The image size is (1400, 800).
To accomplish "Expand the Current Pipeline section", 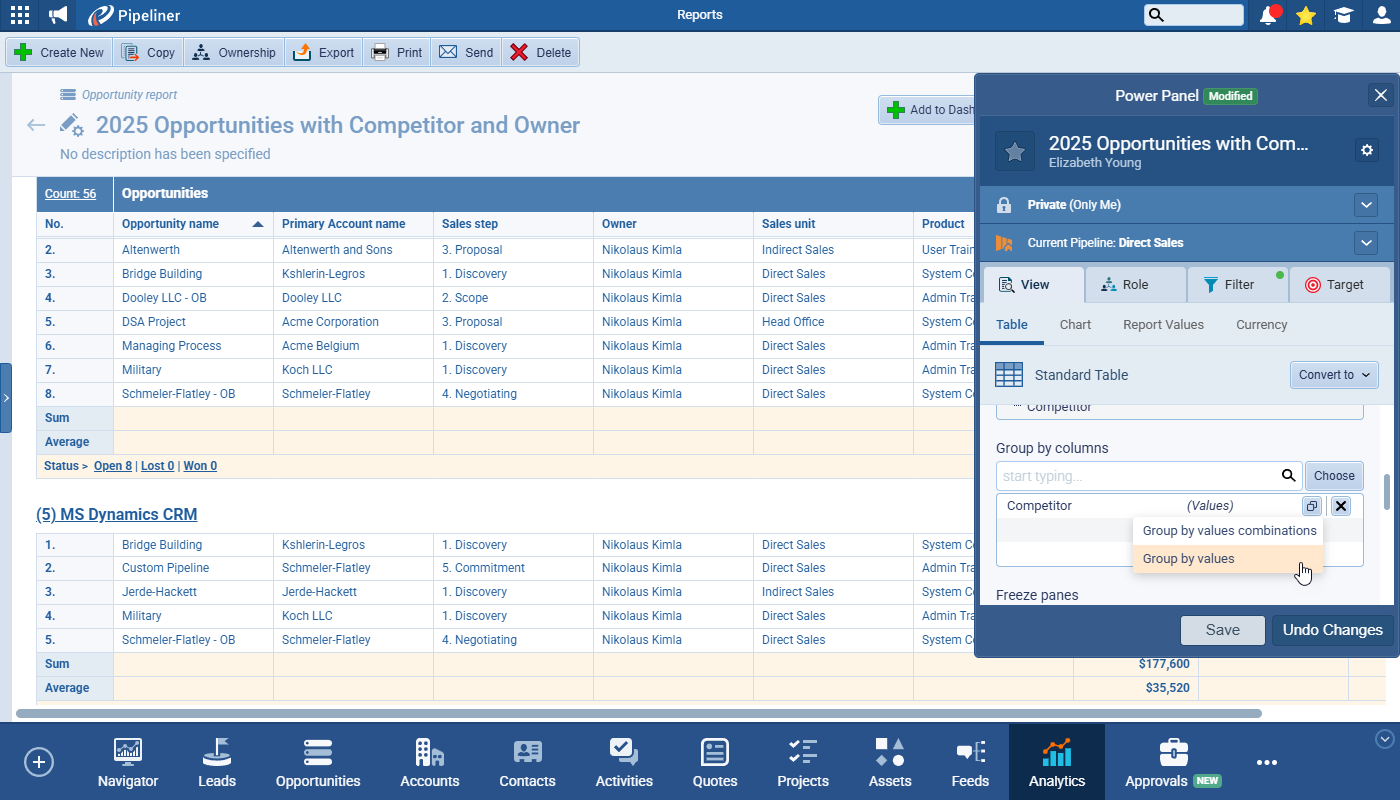I will (1366, 243).
